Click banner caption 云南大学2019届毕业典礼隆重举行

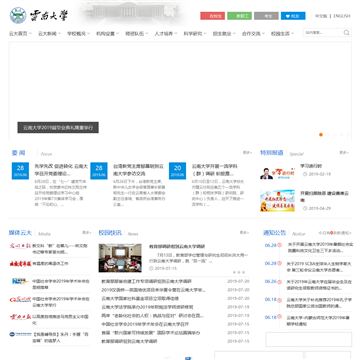tap(58, 127)
